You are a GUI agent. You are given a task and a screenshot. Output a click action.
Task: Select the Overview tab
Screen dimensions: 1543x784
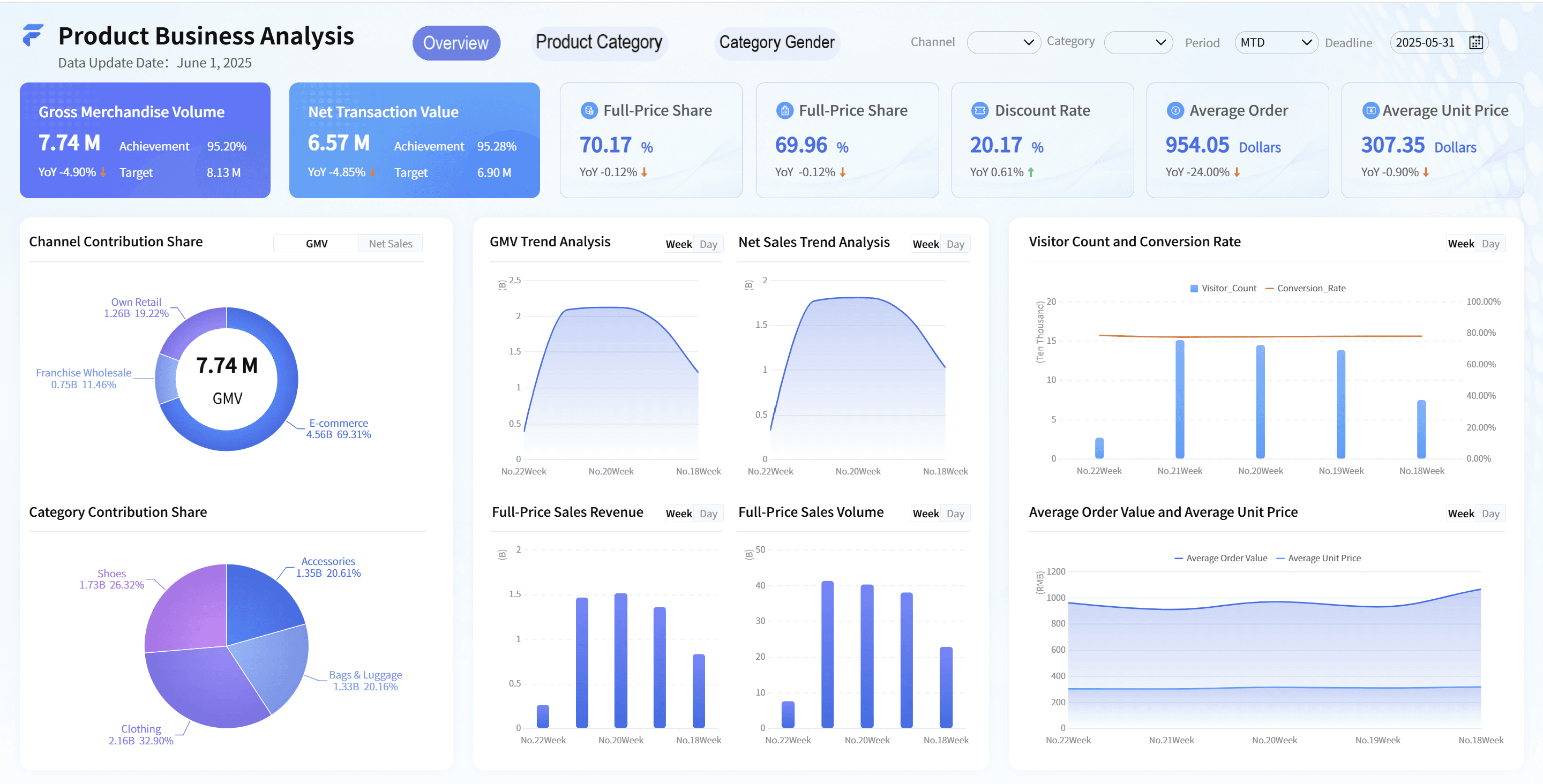click(456, 43)
